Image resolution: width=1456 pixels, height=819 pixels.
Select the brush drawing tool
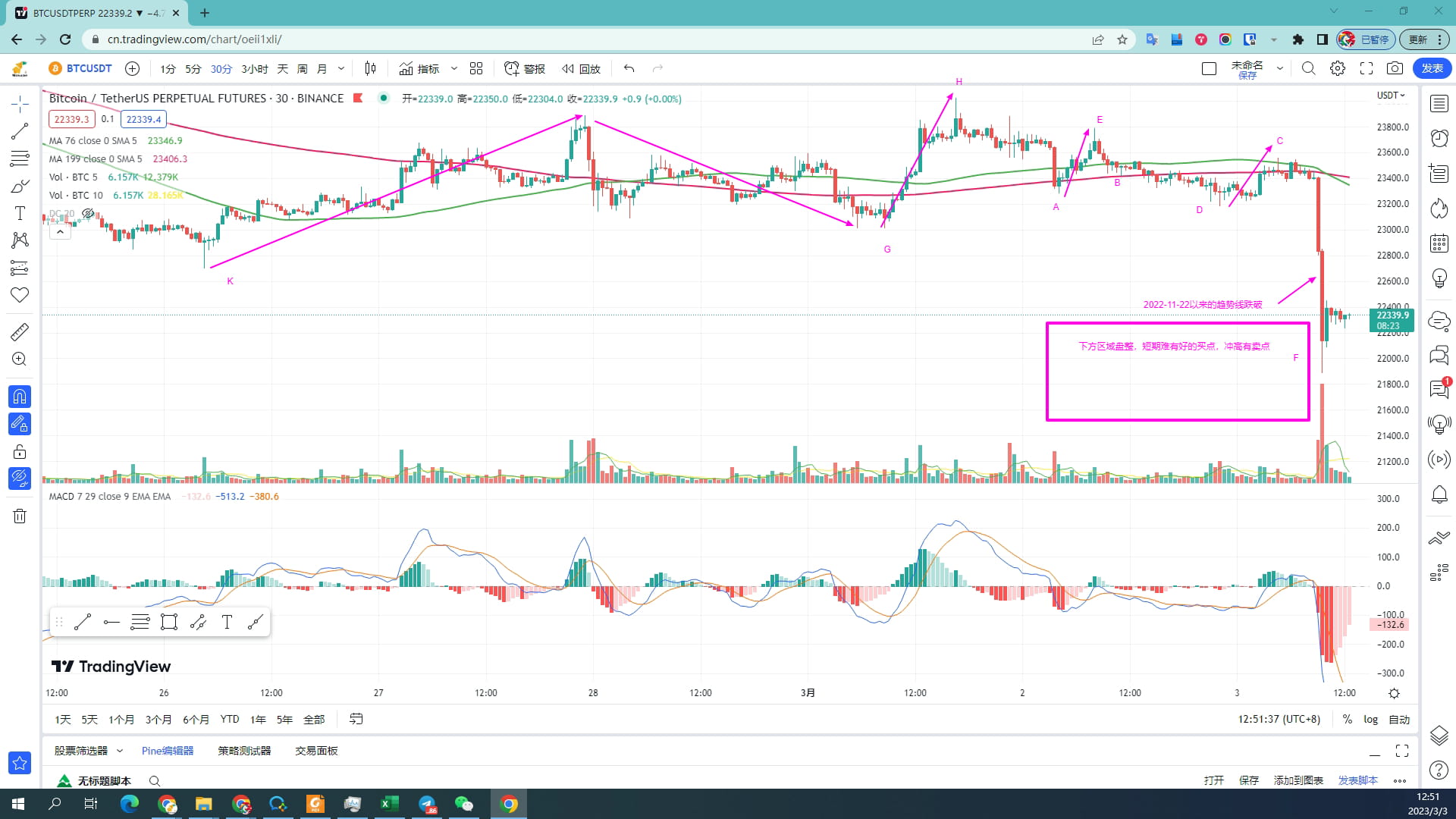click(x=20, y=186)
